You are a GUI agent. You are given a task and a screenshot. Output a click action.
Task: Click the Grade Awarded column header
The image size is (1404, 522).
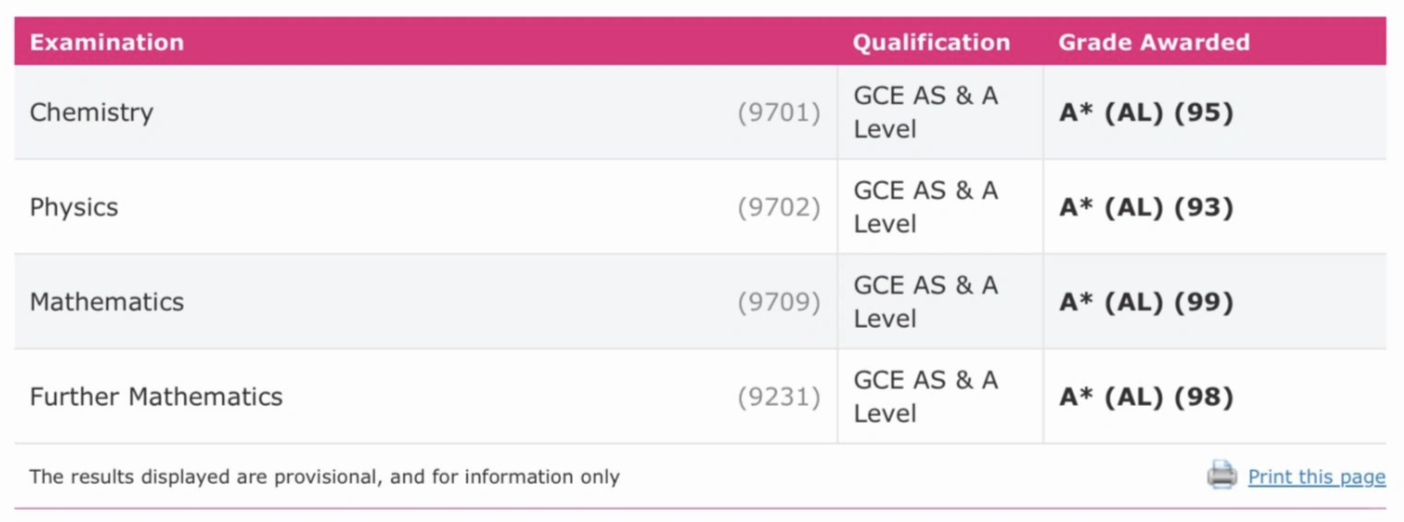pos(1154,42)
